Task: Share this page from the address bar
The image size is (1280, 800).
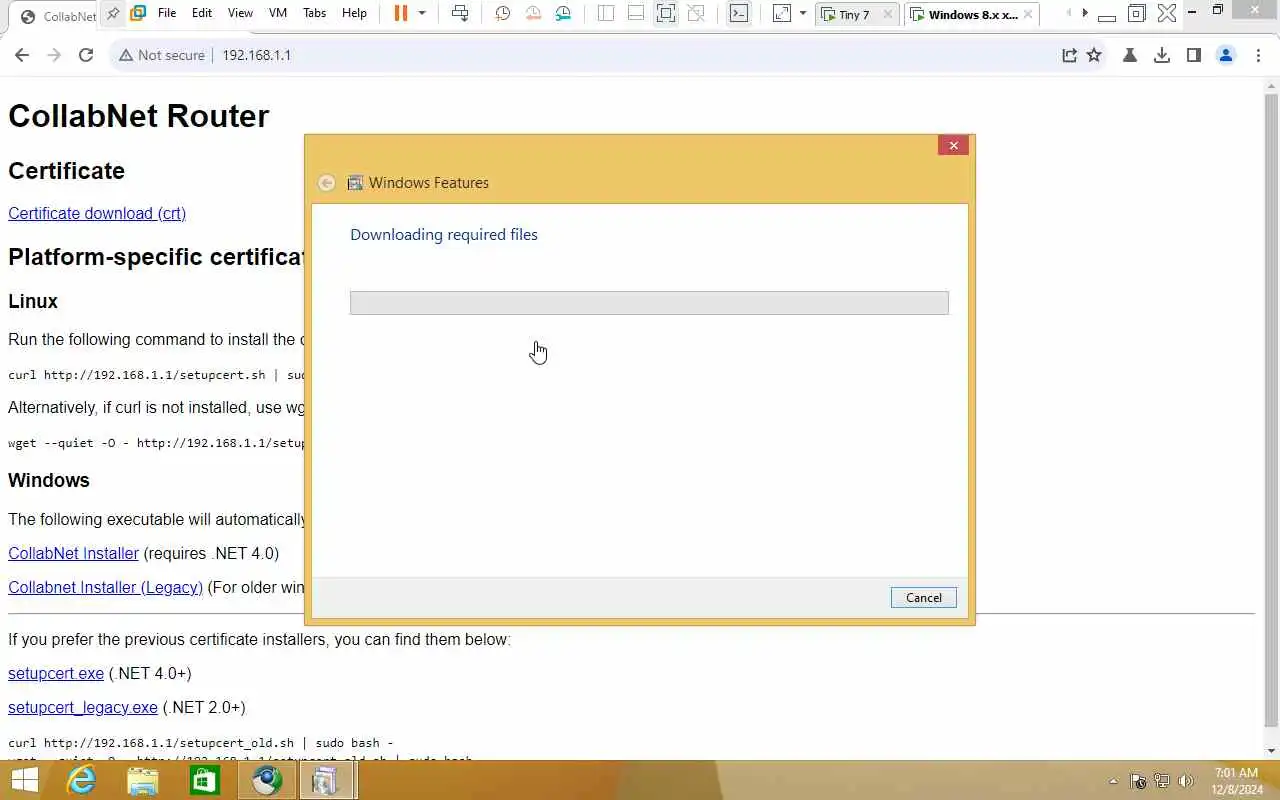Action: click(1069, 56)
